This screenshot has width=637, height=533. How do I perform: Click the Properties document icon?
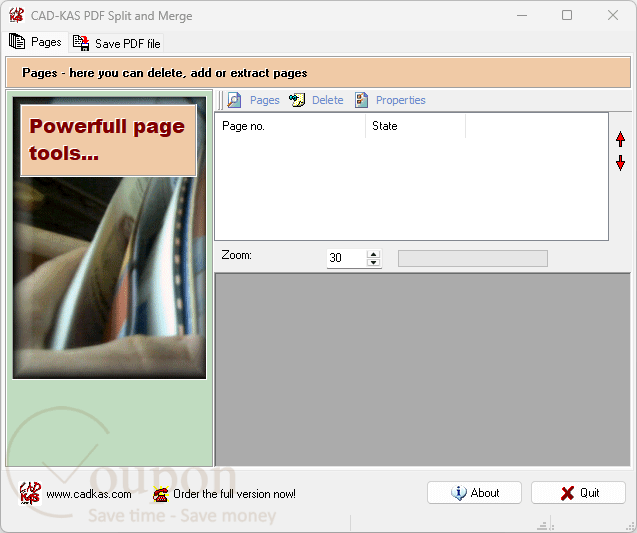click(x=361, y=100)
